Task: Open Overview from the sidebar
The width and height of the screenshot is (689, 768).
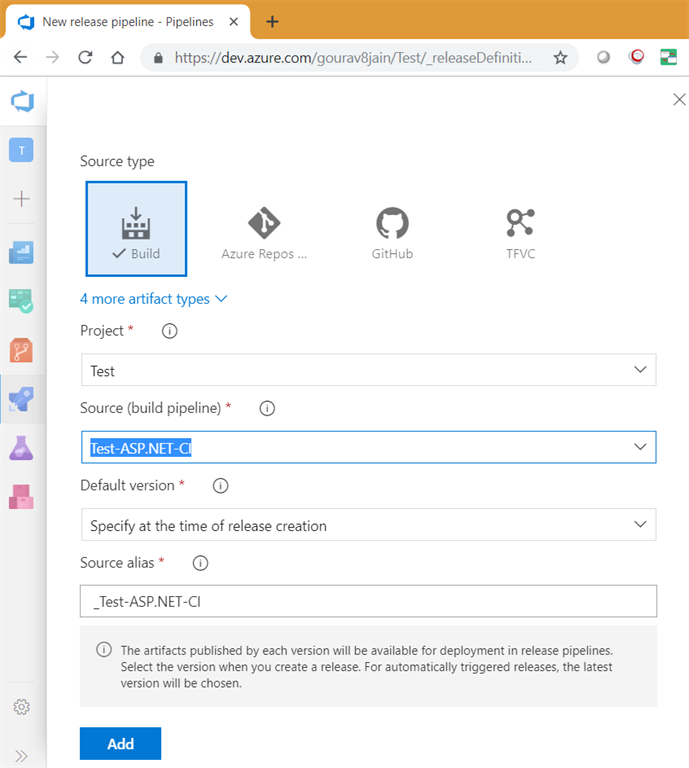Action: pos(21,252)
